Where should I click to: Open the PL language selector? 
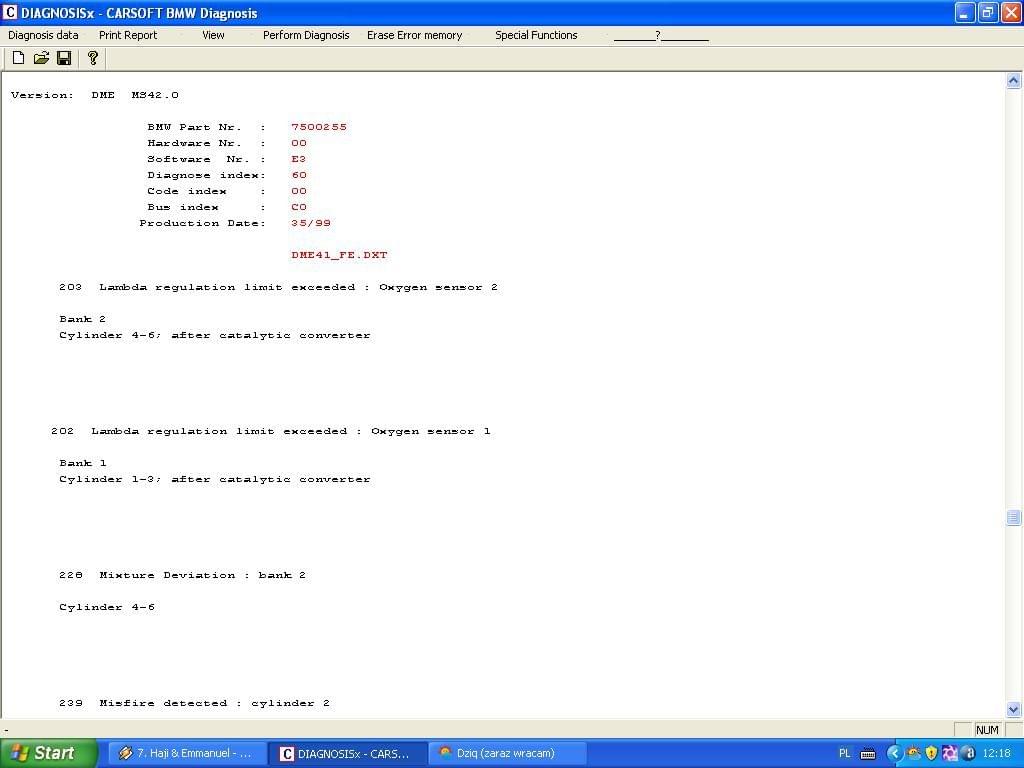pos(844,753)
